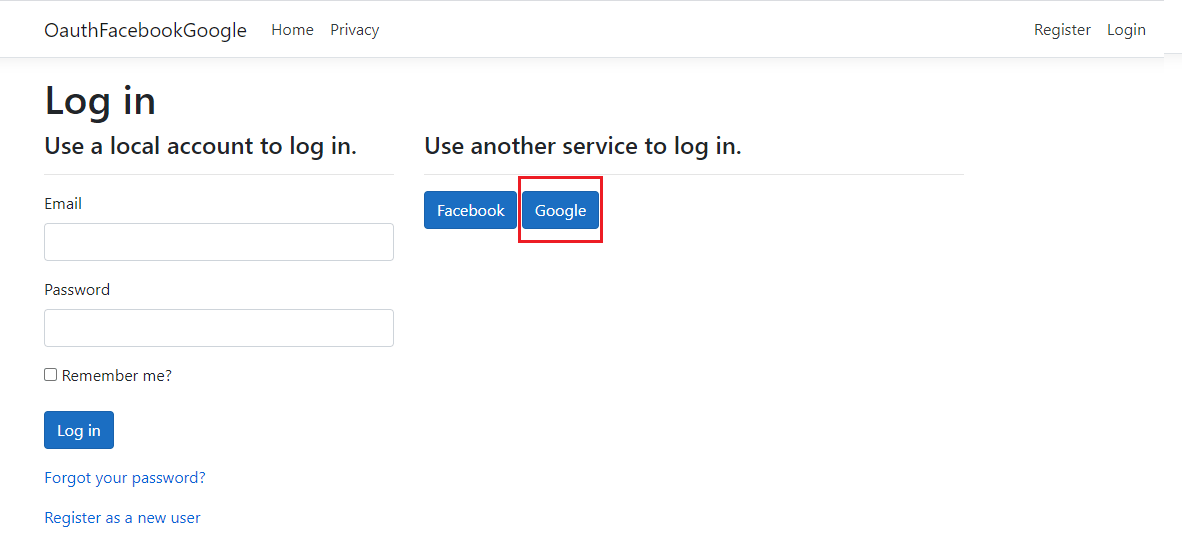The height and width of the screenshot is (549, 1182).
Task: Click the large 'Log in' page heading
Action: tap(100, 101)
